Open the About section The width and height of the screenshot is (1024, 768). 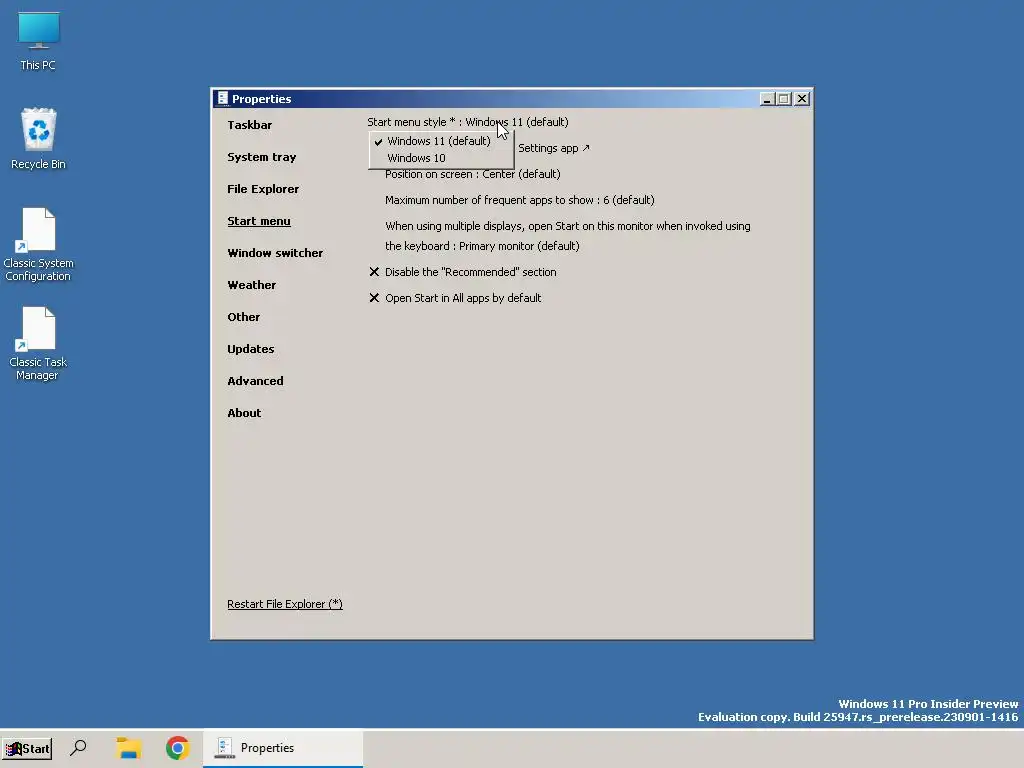pyautogui.click(x=244, y=413)
